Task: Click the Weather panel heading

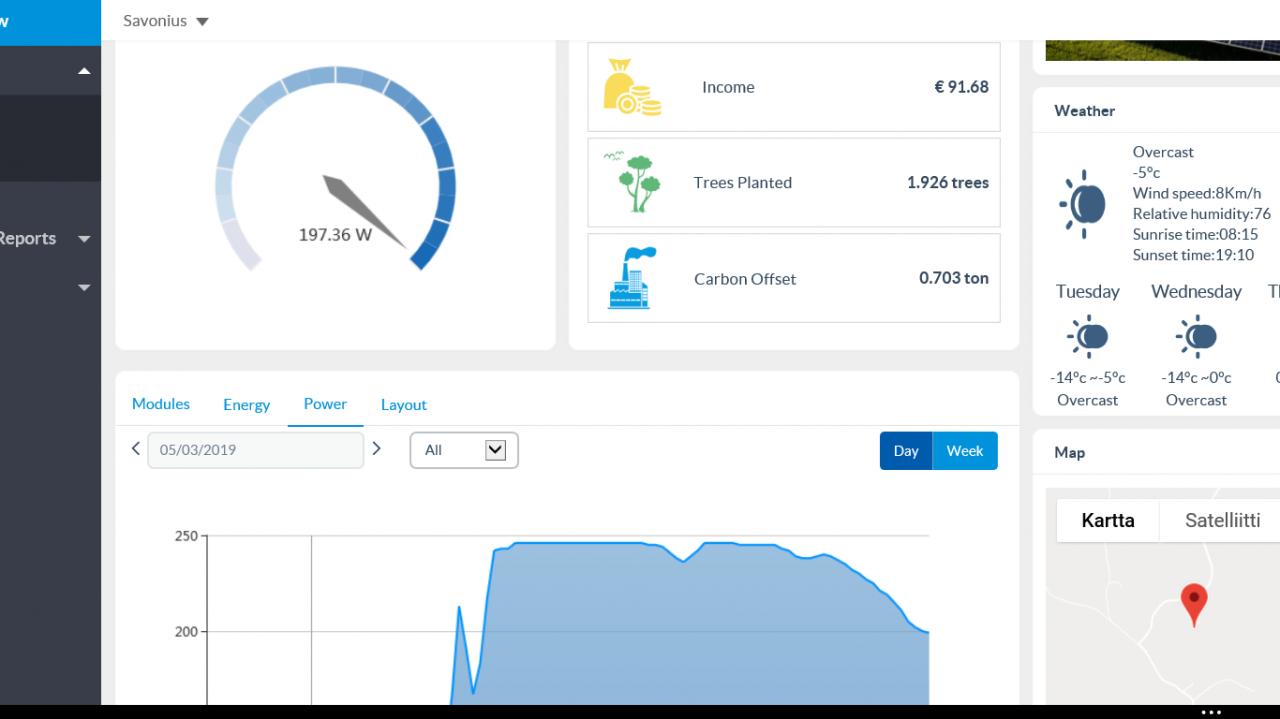Action: 1084,111
